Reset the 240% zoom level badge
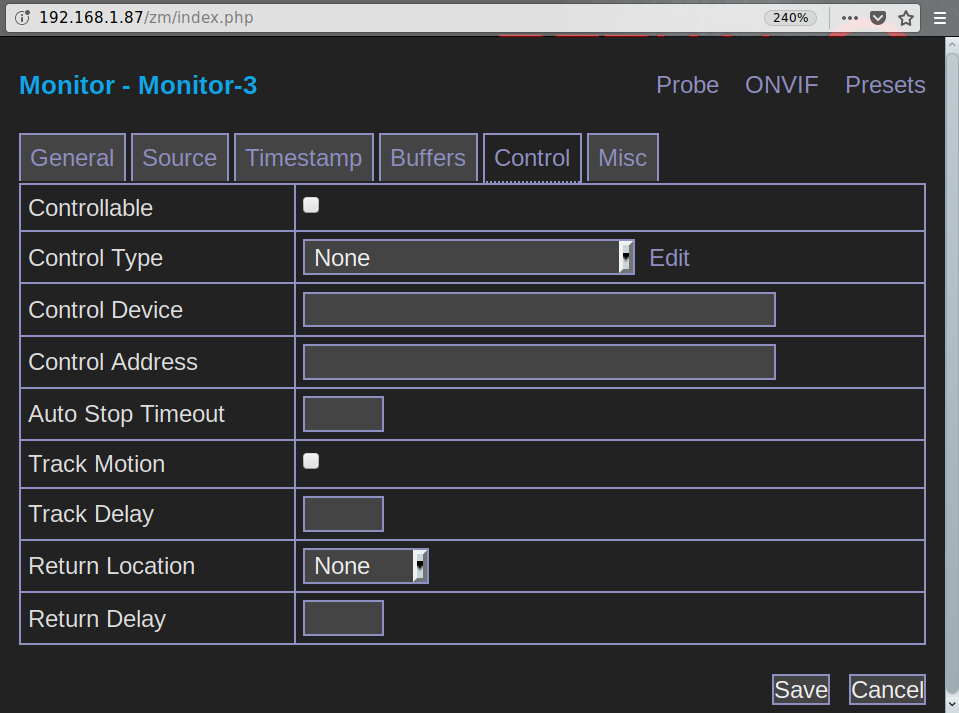This screenshot has height=713, width=959. tap(790, 18)
